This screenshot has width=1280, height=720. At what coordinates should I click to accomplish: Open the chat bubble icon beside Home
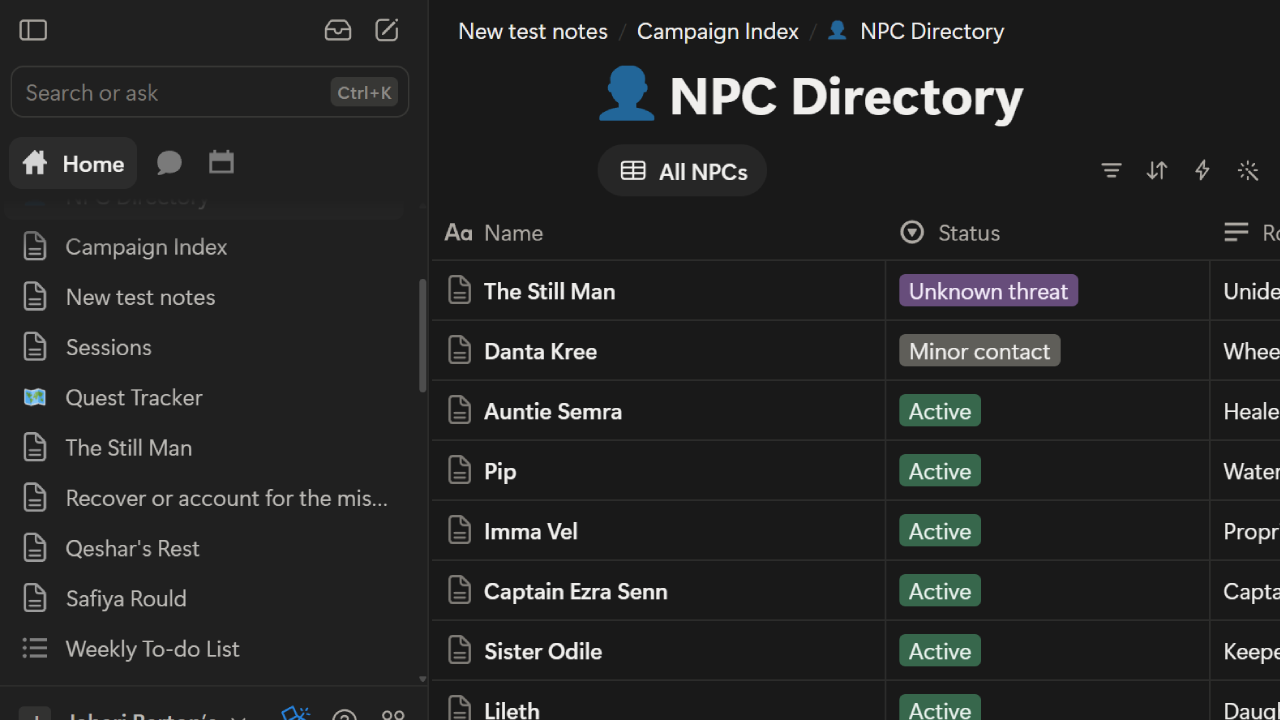tap(169, 163)
